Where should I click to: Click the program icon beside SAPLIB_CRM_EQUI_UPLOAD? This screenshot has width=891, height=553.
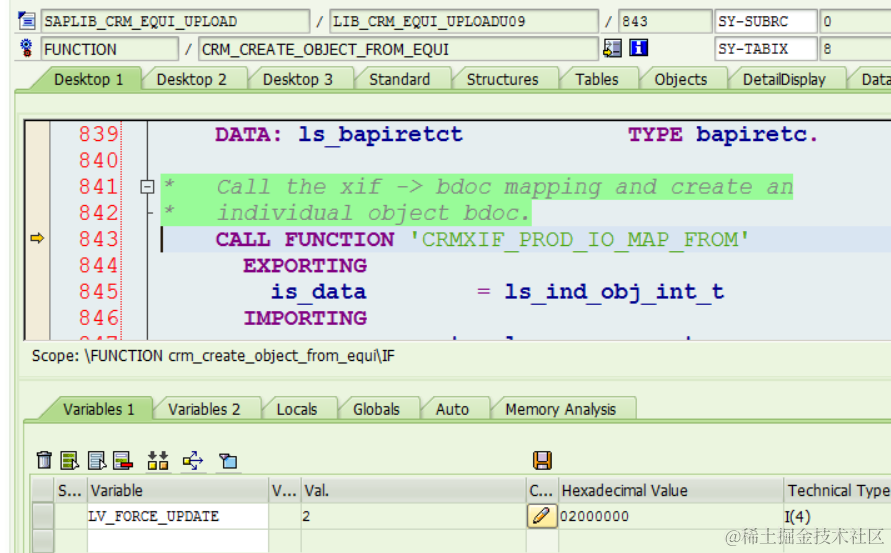26,21
